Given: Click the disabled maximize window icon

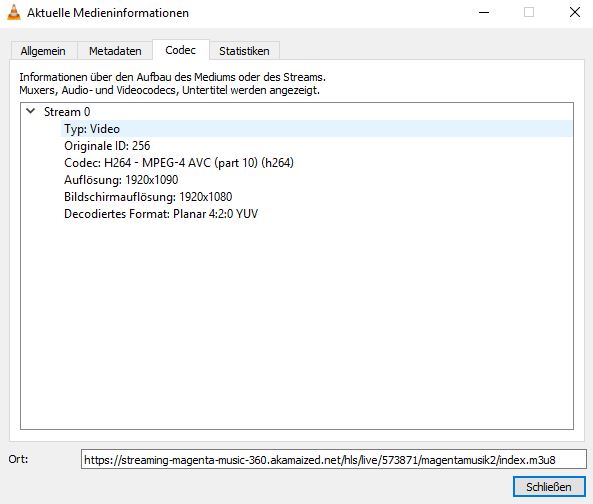Looking at the screenshot, I should 529,12.
